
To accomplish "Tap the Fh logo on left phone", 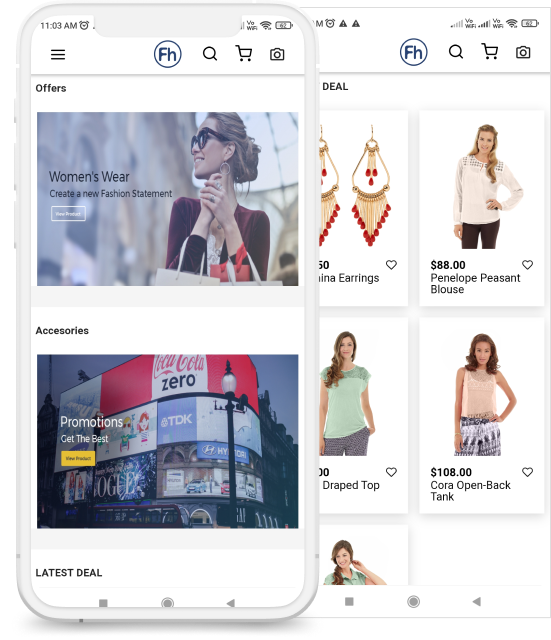I will point(167,54).
